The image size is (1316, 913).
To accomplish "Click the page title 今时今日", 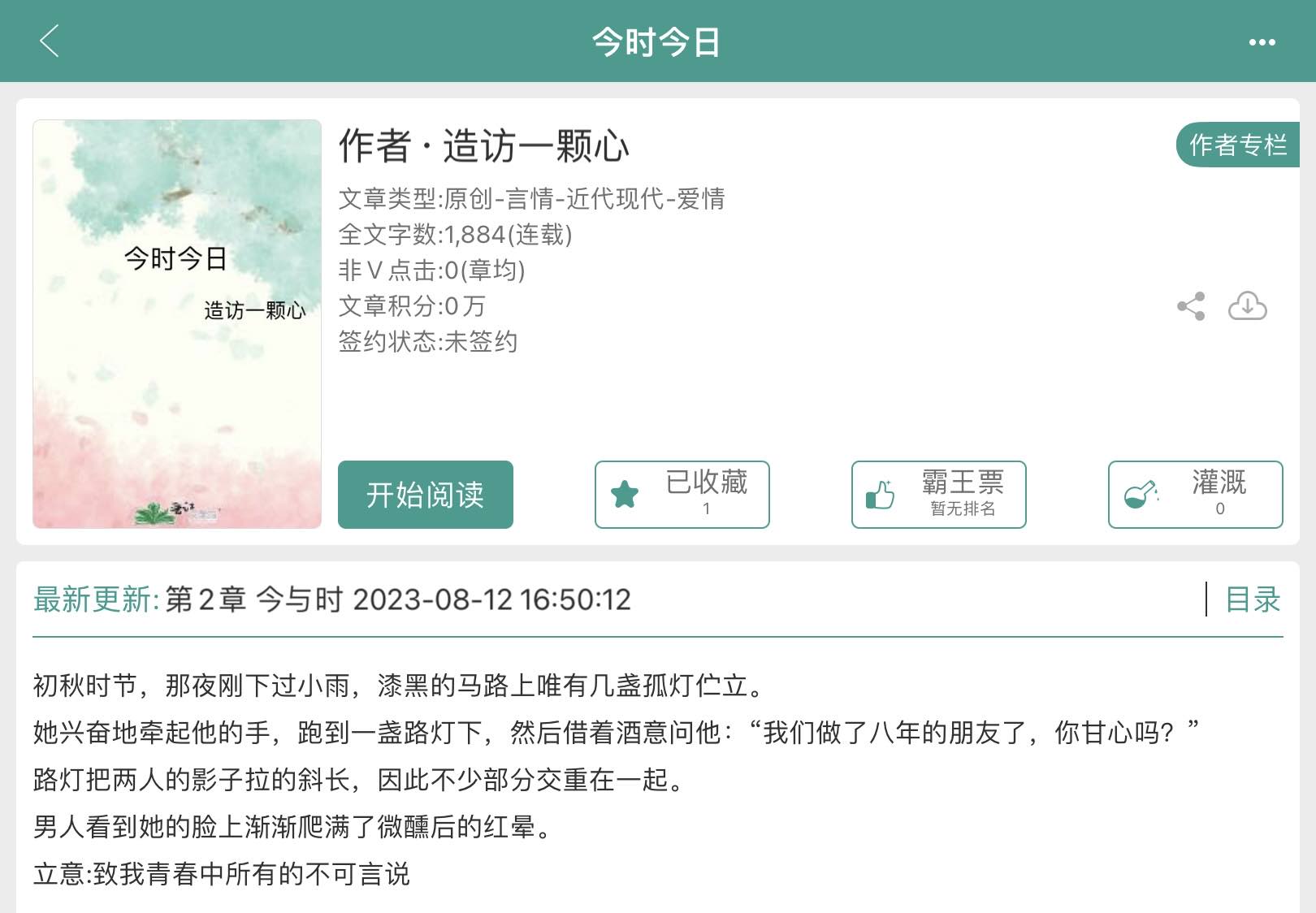I will (656, 41).
